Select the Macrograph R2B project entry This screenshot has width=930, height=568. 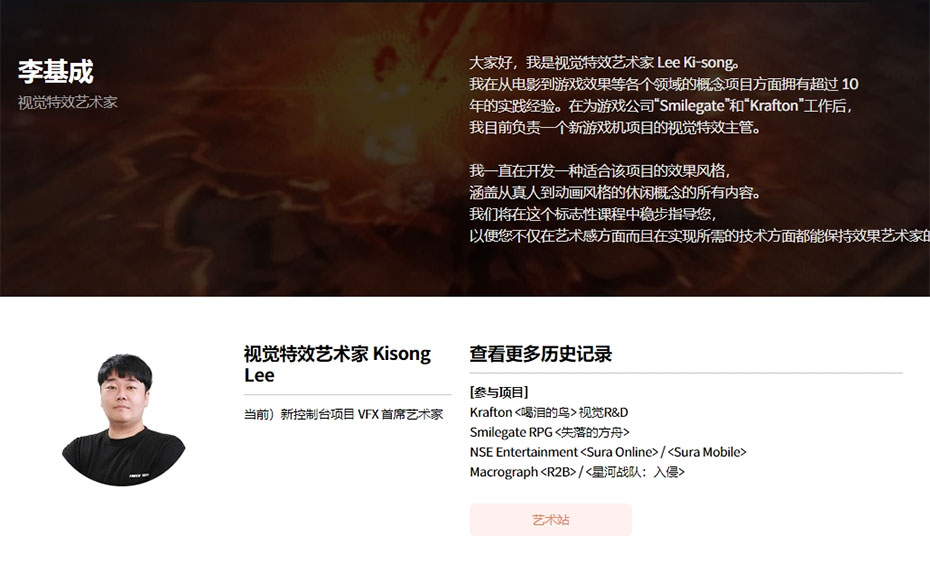point(577,473)
